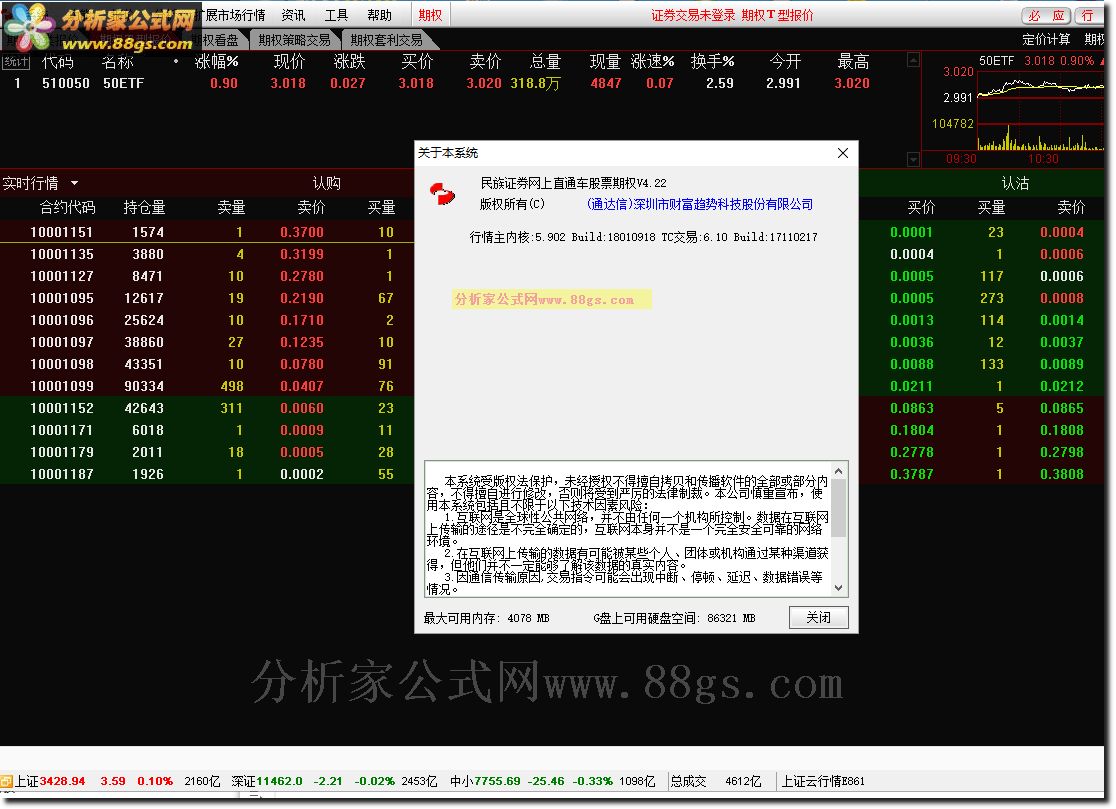Click the 认沽 section header

[x=1015, y=183]
